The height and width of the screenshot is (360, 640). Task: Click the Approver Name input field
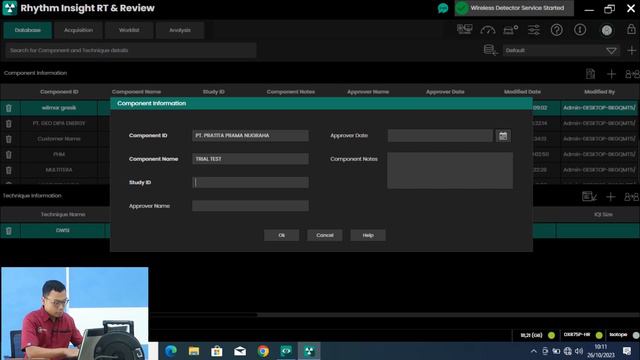(x=250, y=206)
